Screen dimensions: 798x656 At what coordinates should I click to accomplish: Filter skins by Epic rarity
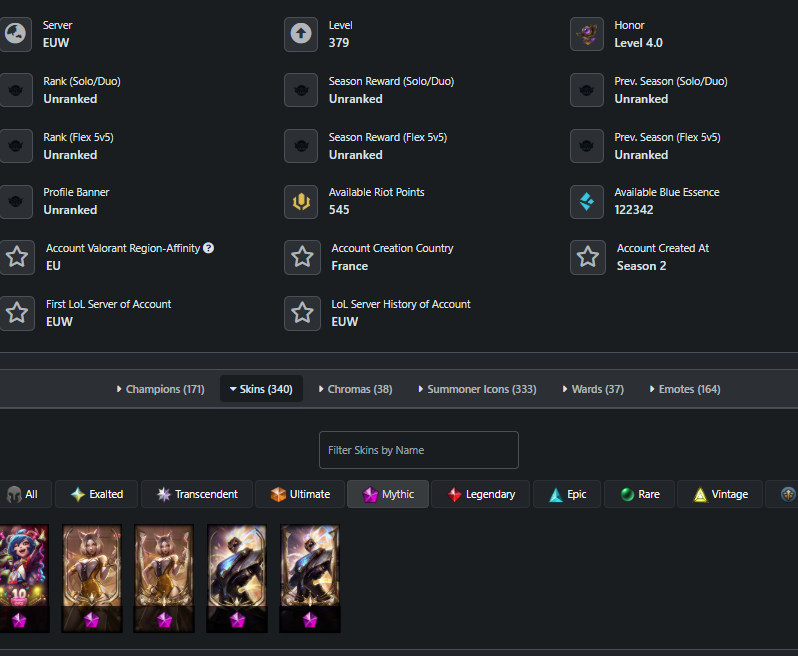567,494
